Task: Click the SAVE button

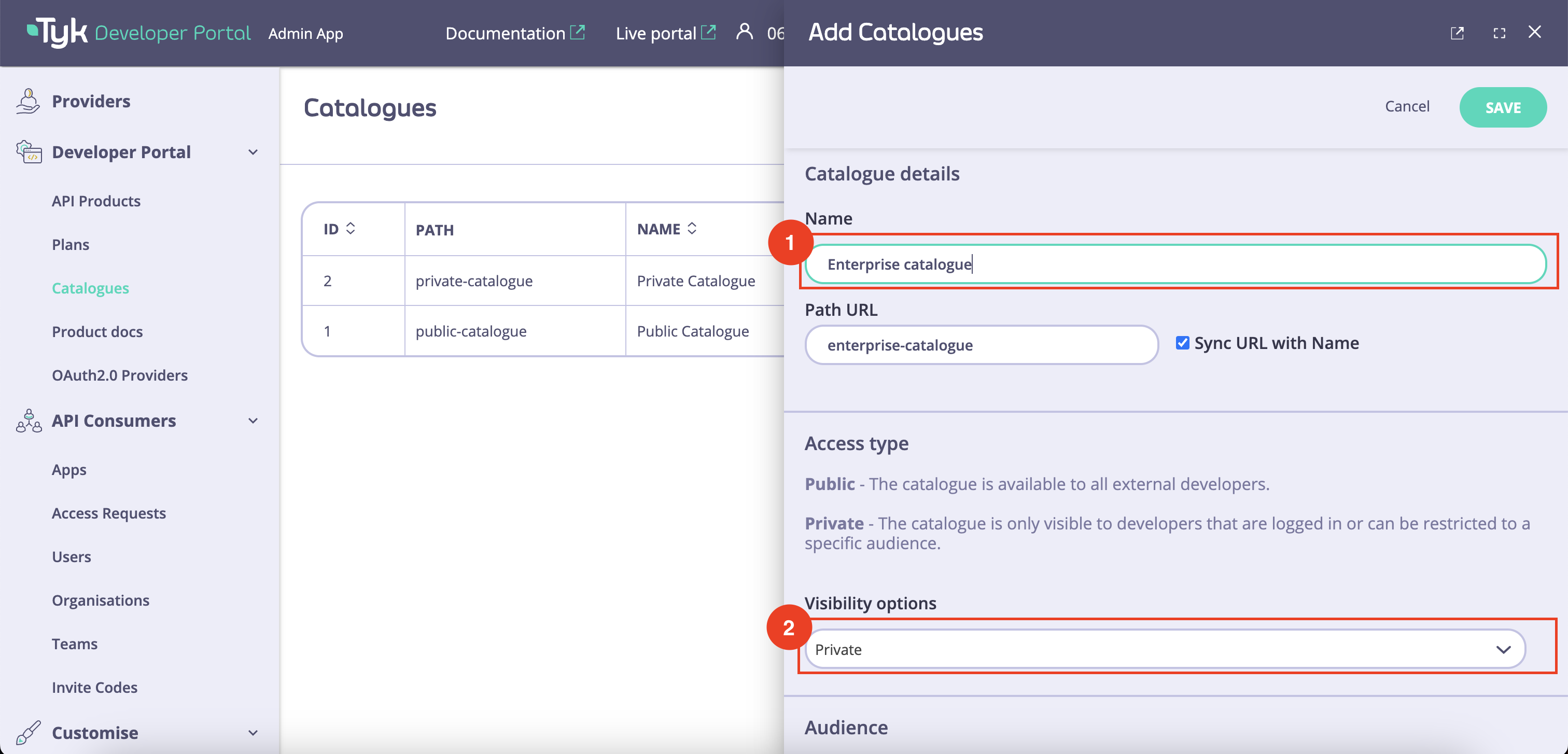Action: [x=1503, y=107]
